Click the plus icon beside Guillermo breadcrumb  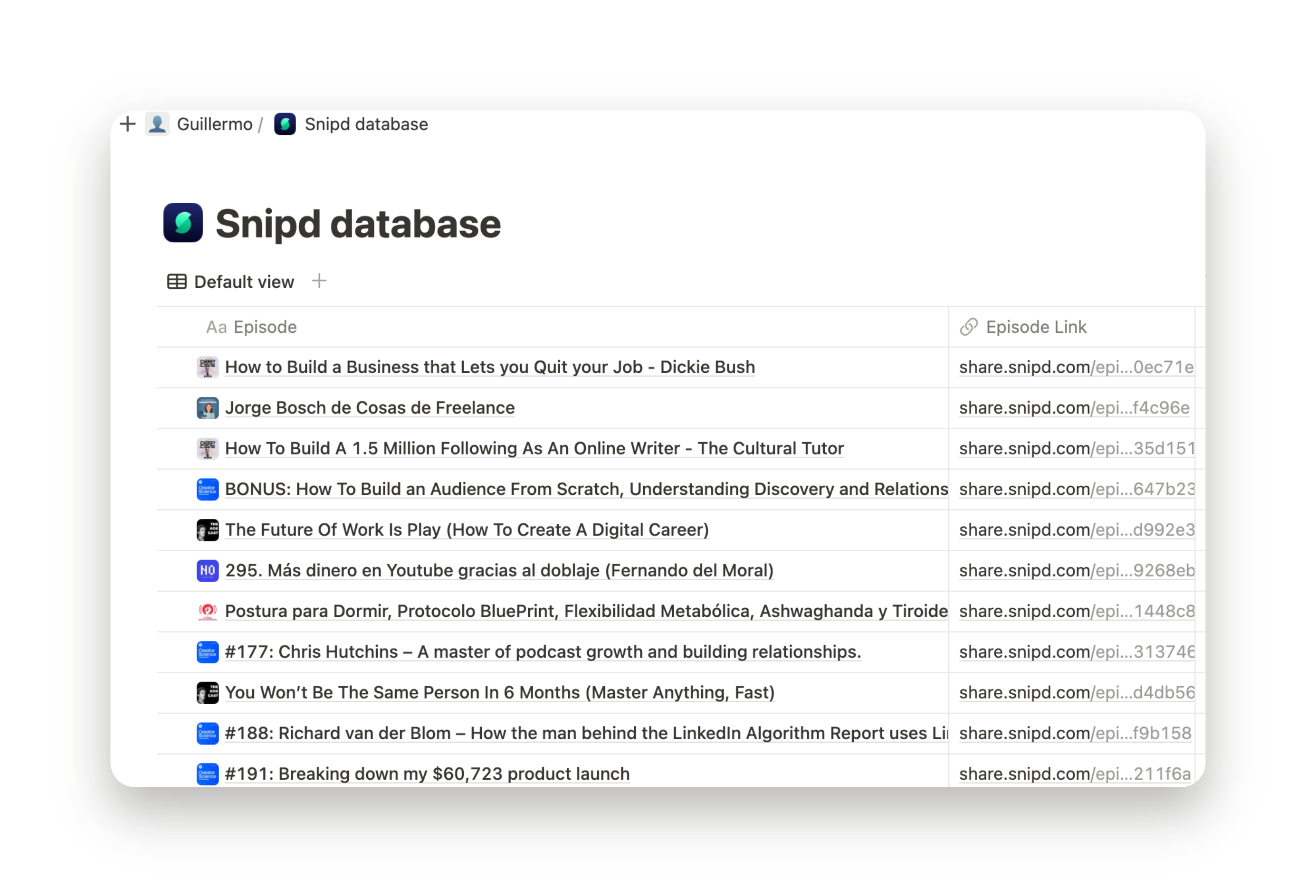[128, 124]
